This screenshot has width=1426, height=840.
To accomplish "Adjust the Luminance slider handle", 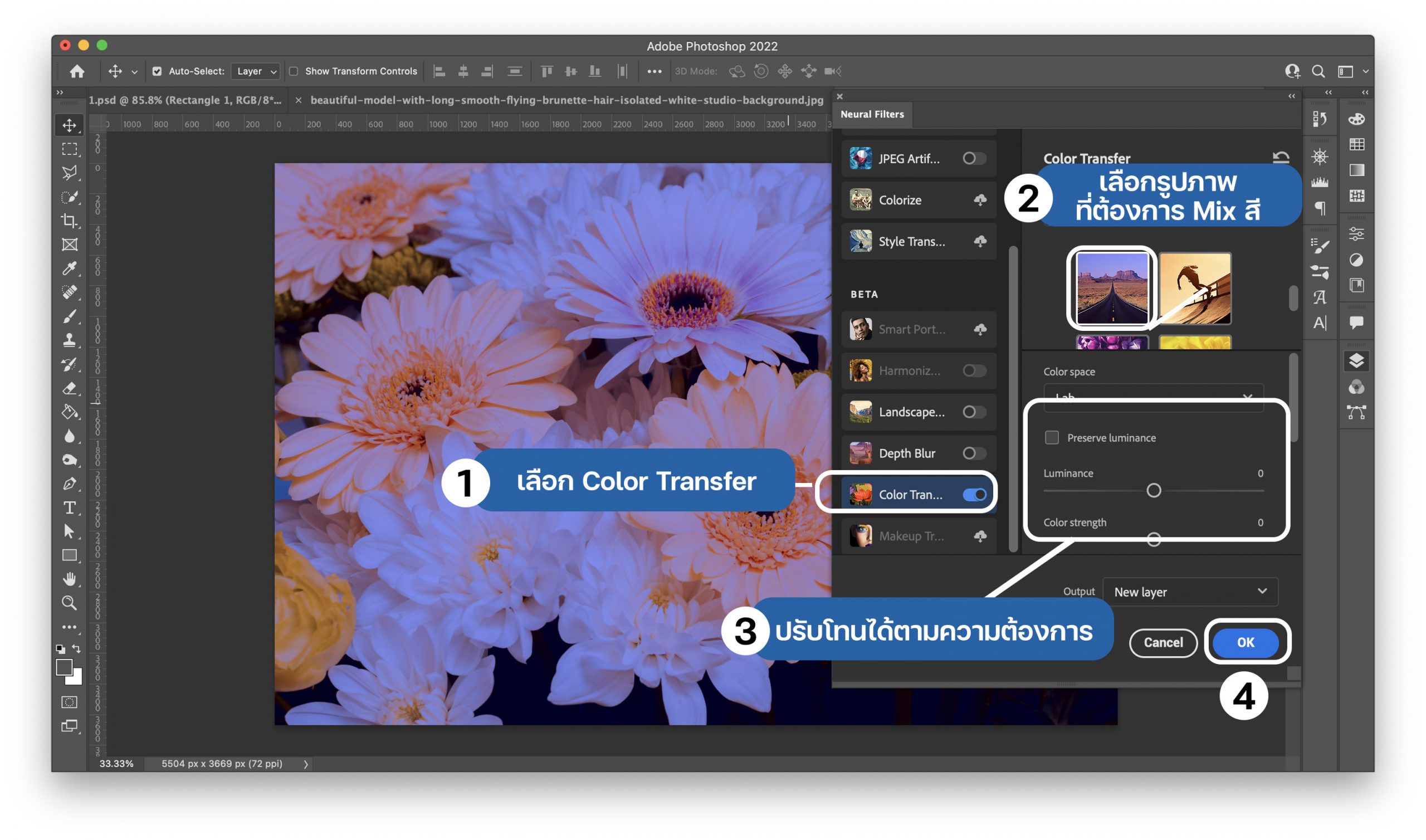I will point(1154,490).
